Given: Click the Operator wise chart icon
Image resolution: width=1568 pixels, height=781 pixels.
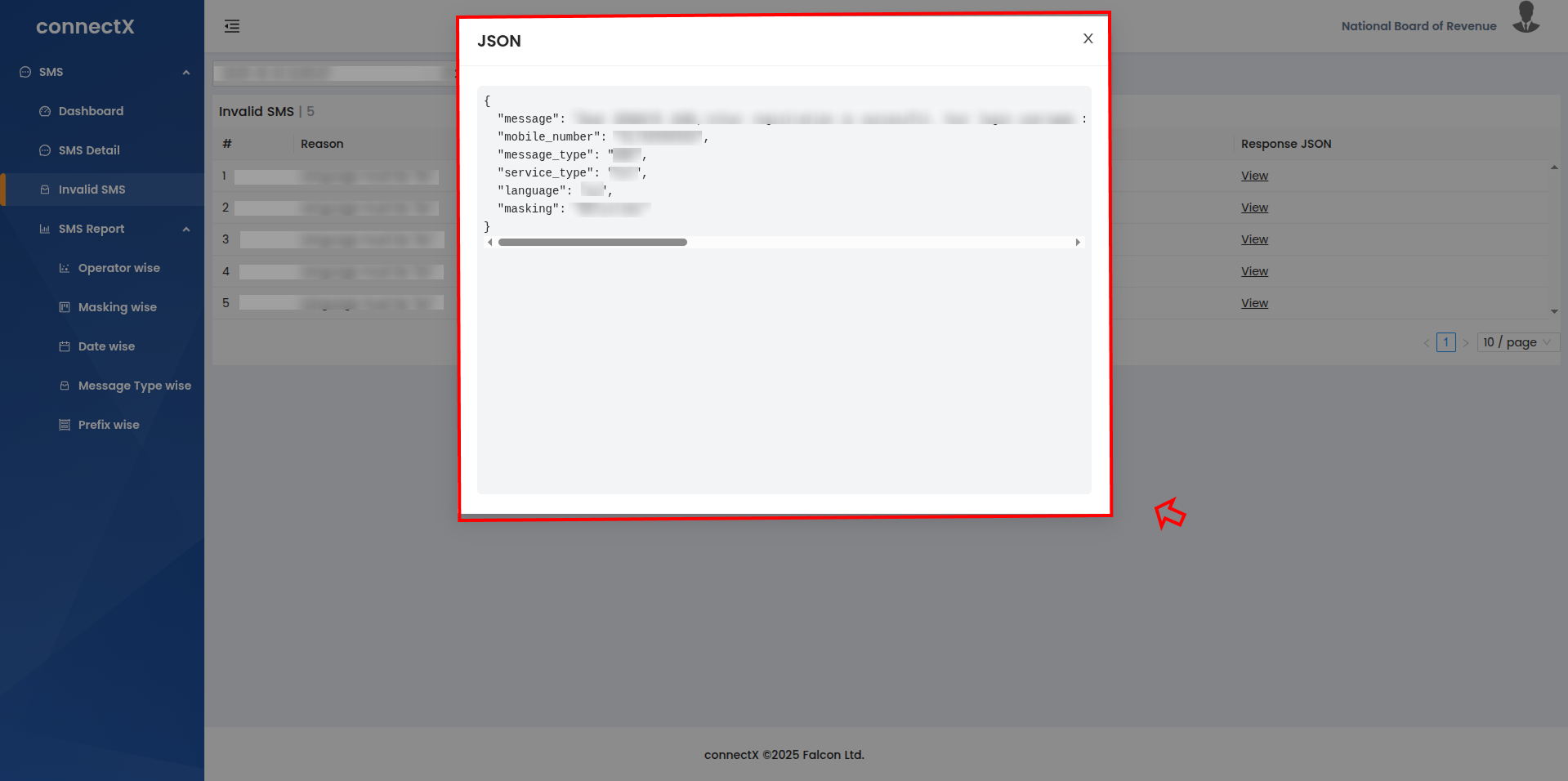Looking at the screenshot, I should click(65, 268).
